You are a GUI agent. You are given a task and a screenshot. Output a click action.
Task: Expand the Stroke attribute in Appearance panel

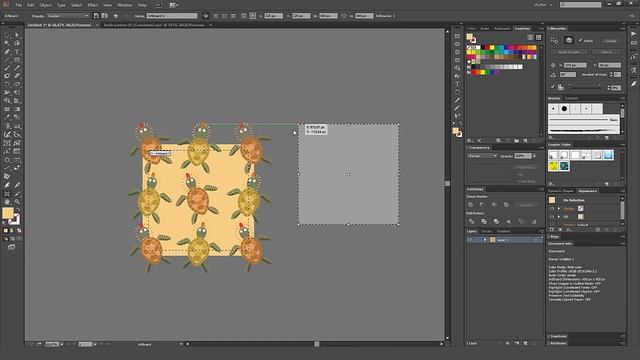point(559,209)
